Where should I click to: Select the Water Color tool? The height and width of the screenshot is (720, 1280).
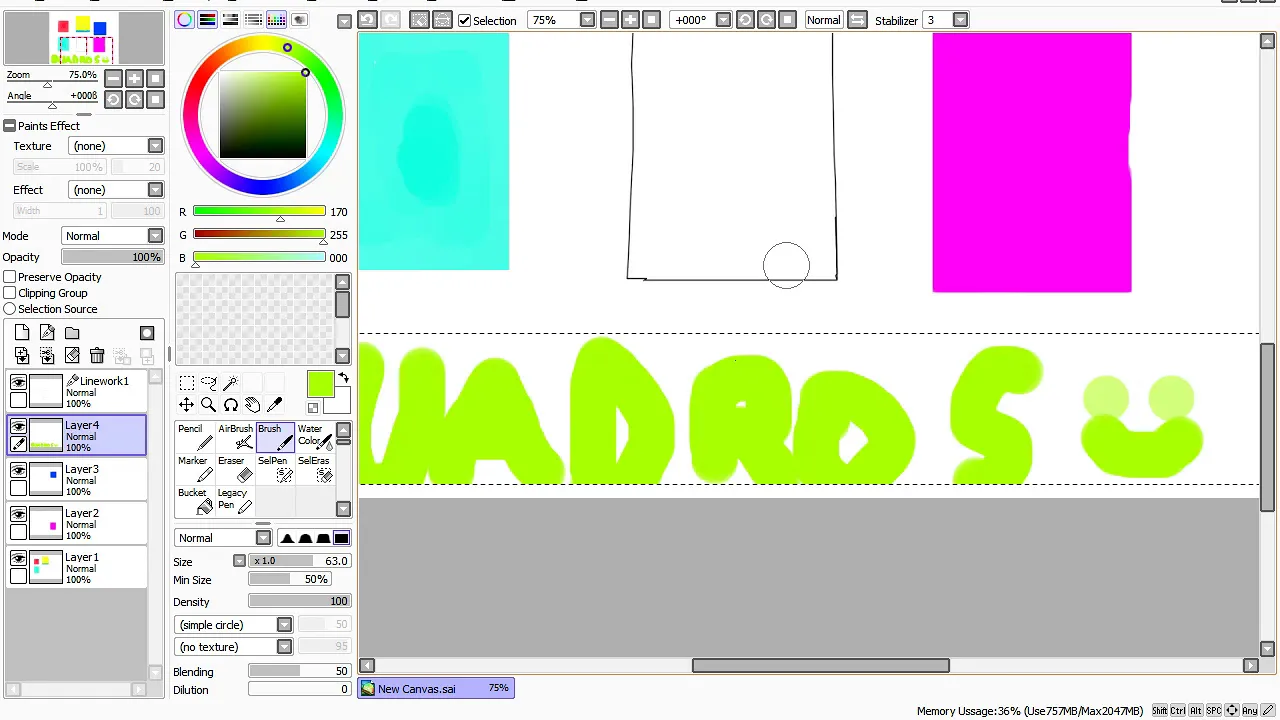(x=314, y=437)
